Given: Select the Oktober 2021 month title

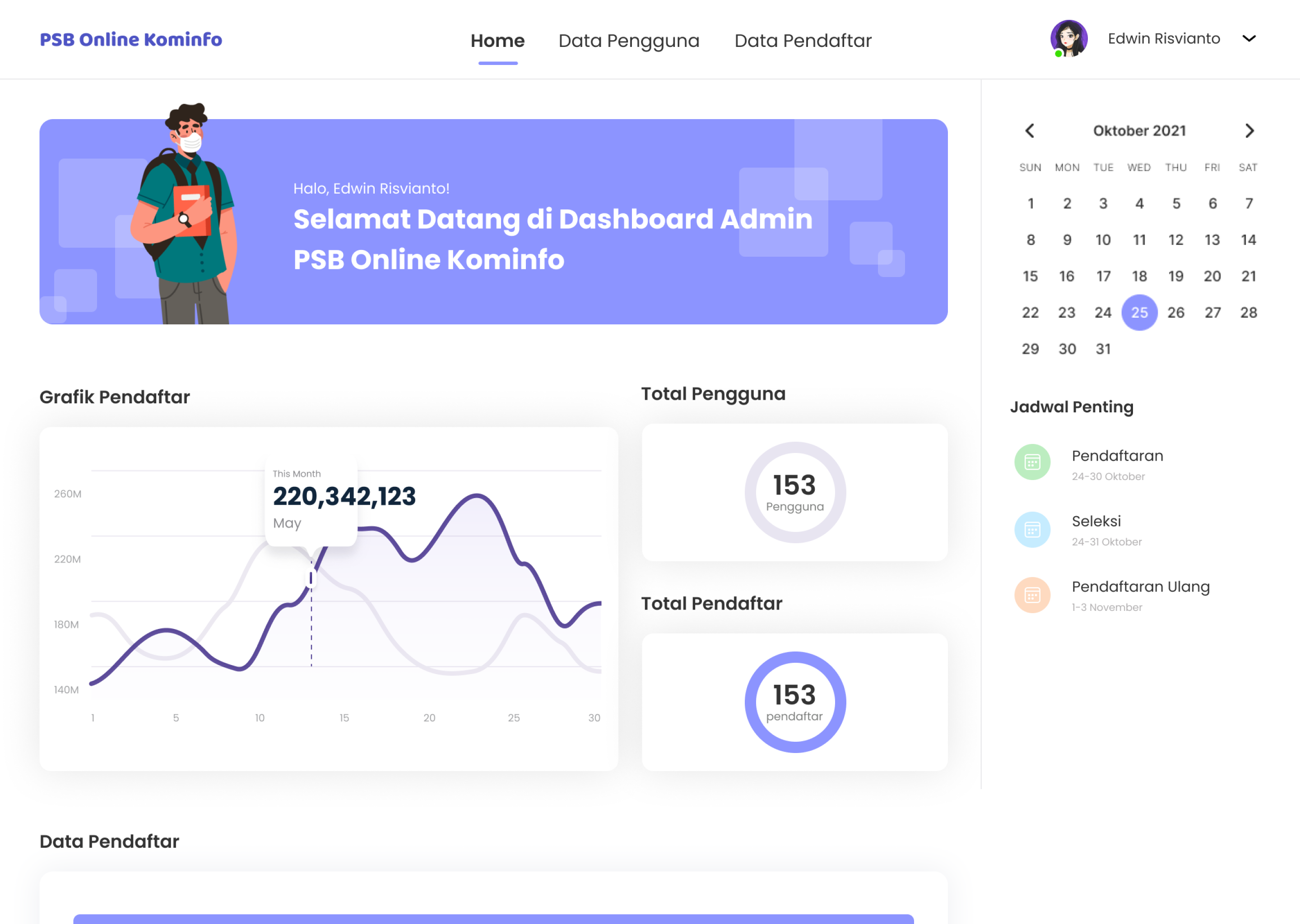Looking at the screenshot, I should [x=1139, y=131].
